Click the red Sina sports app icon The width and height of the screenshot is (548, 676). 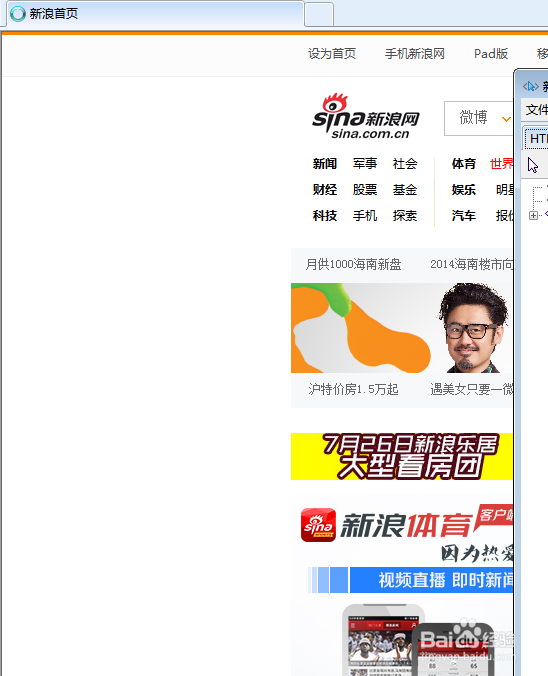coord(318,525)
